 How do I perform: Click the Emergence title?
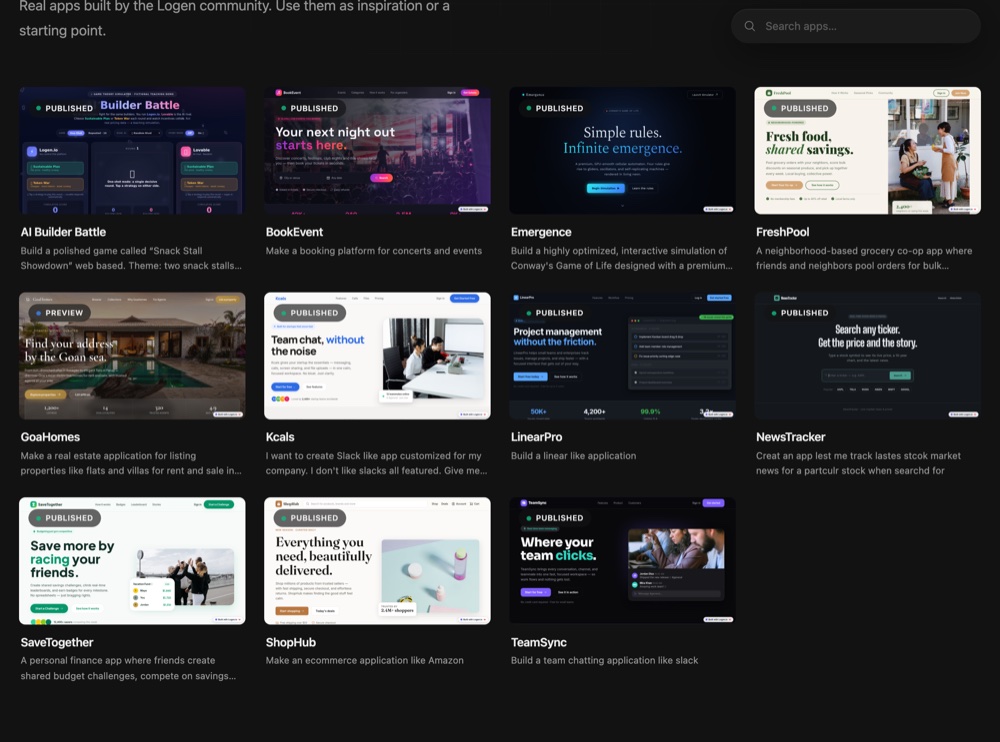[x=541, y=232]
